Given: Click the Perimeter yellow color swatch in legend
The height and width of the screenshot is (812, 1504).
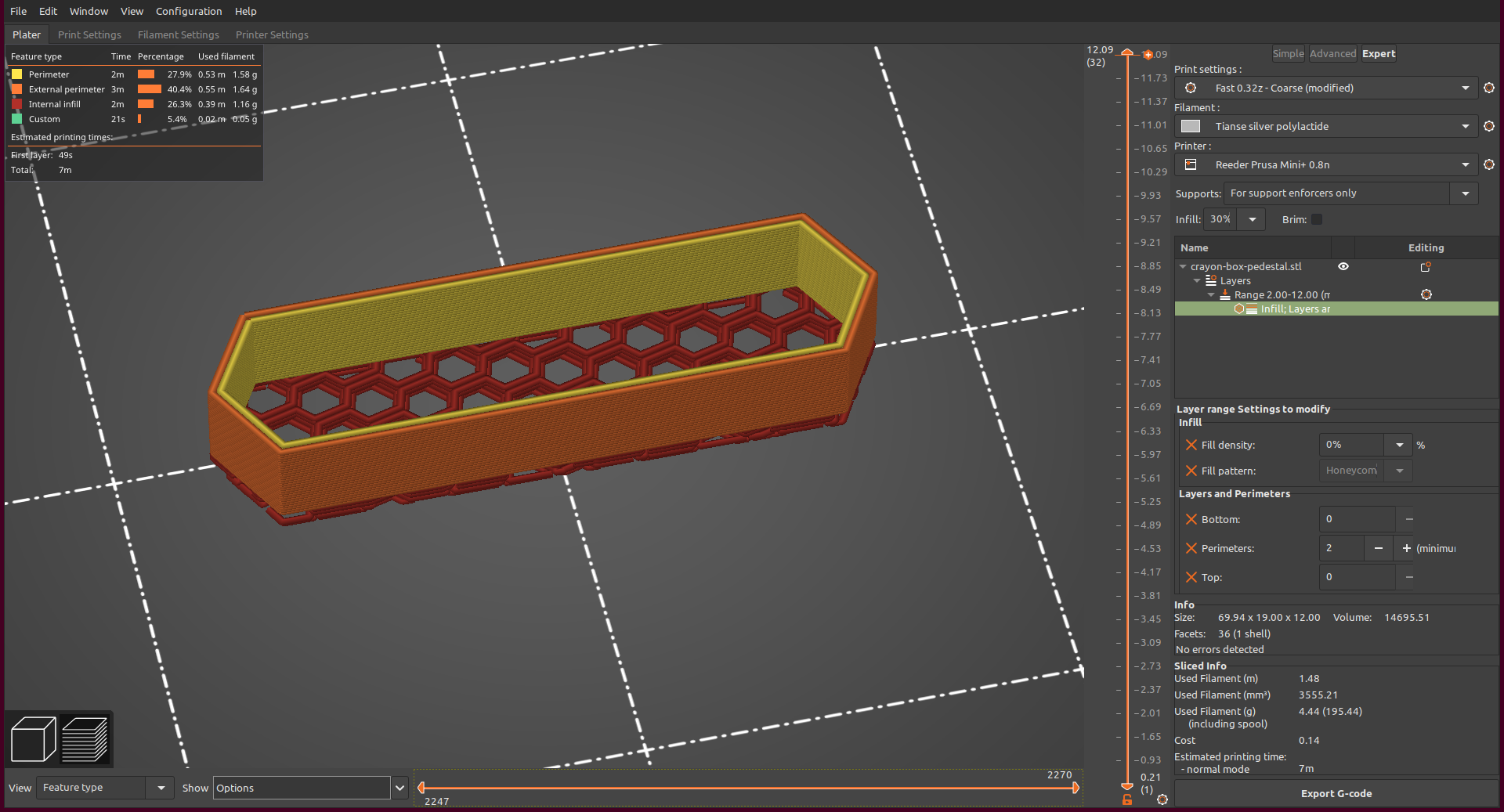Looking at the screenshot, I should click(16, 74).
